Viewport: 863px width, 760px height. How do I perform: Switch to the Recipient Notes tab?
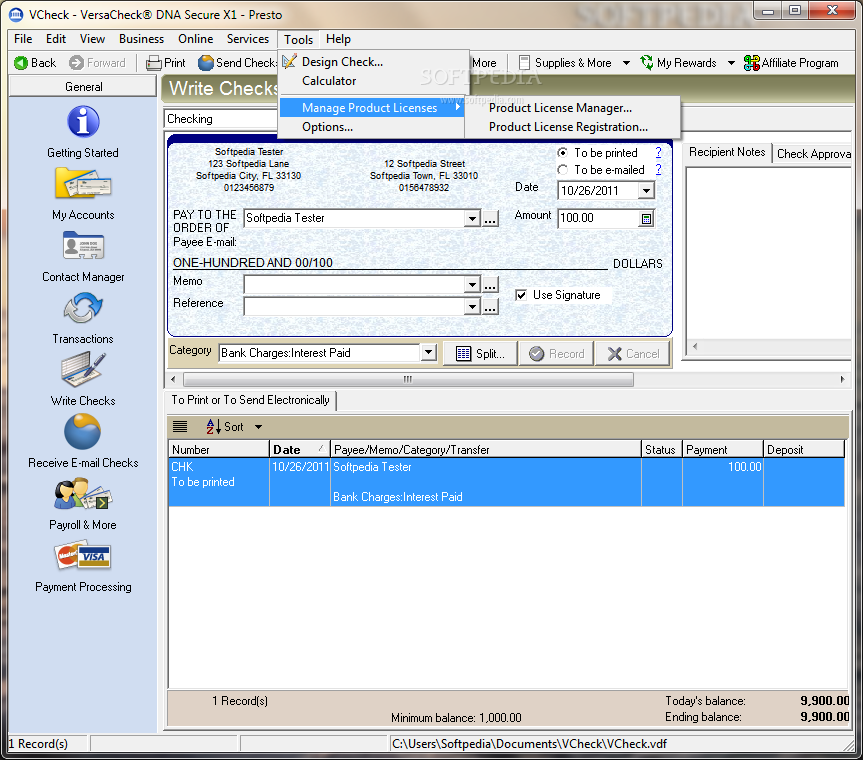coord(727,152)
